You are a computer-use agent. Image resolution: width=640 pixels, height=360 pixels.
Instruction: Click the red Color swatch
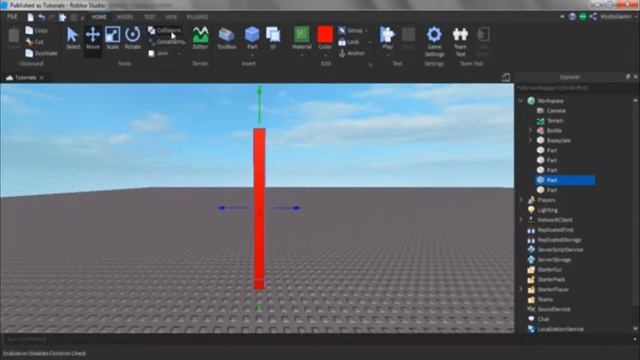tap(325, 35)
